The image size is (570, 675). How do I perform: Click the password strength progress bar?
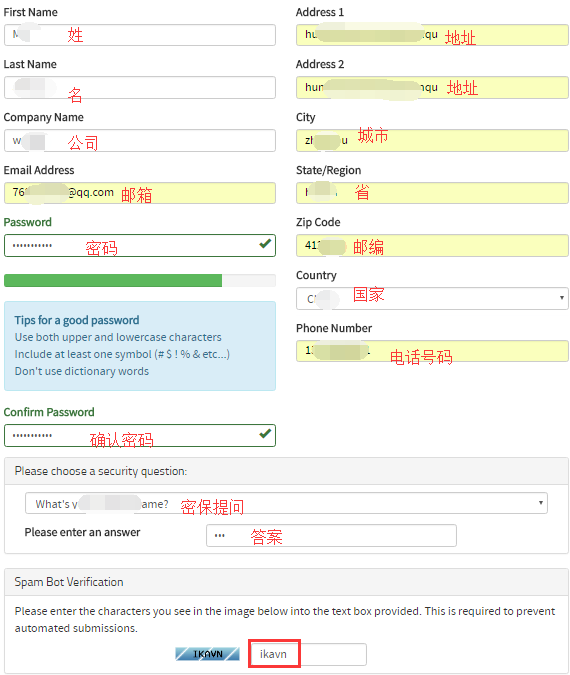[x=140, y=280]
